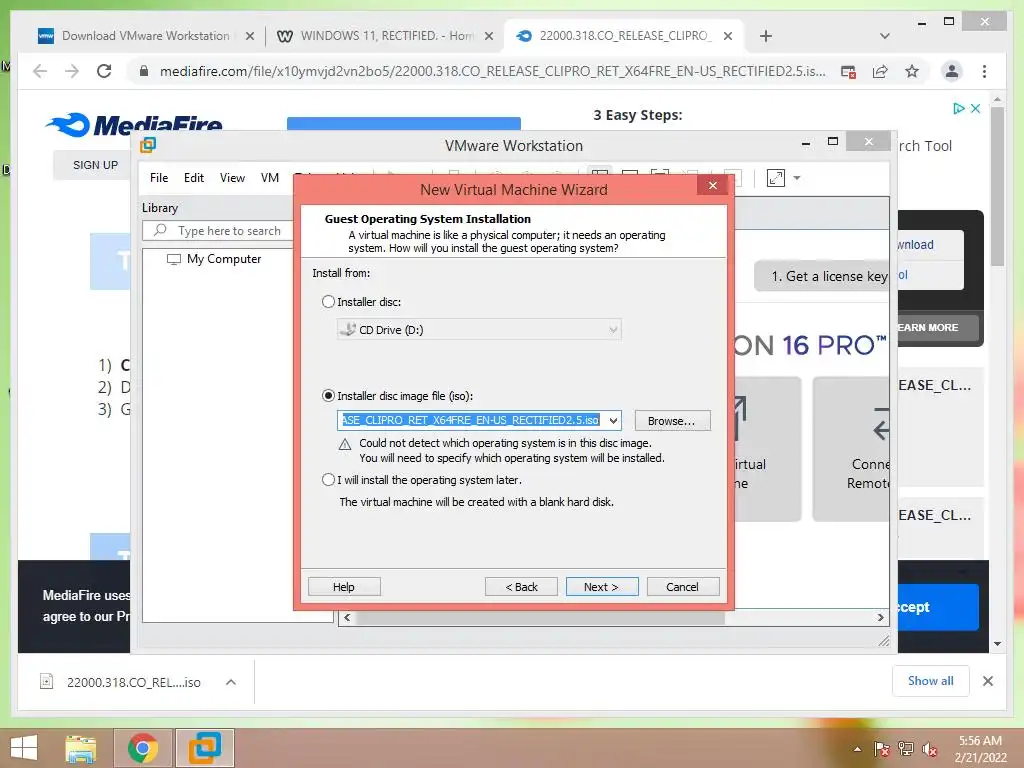This screenshot has width=1024, height=768.
Task: Close the New Virtual Machine Wizard dialog
Action: [x=712, y=186]
